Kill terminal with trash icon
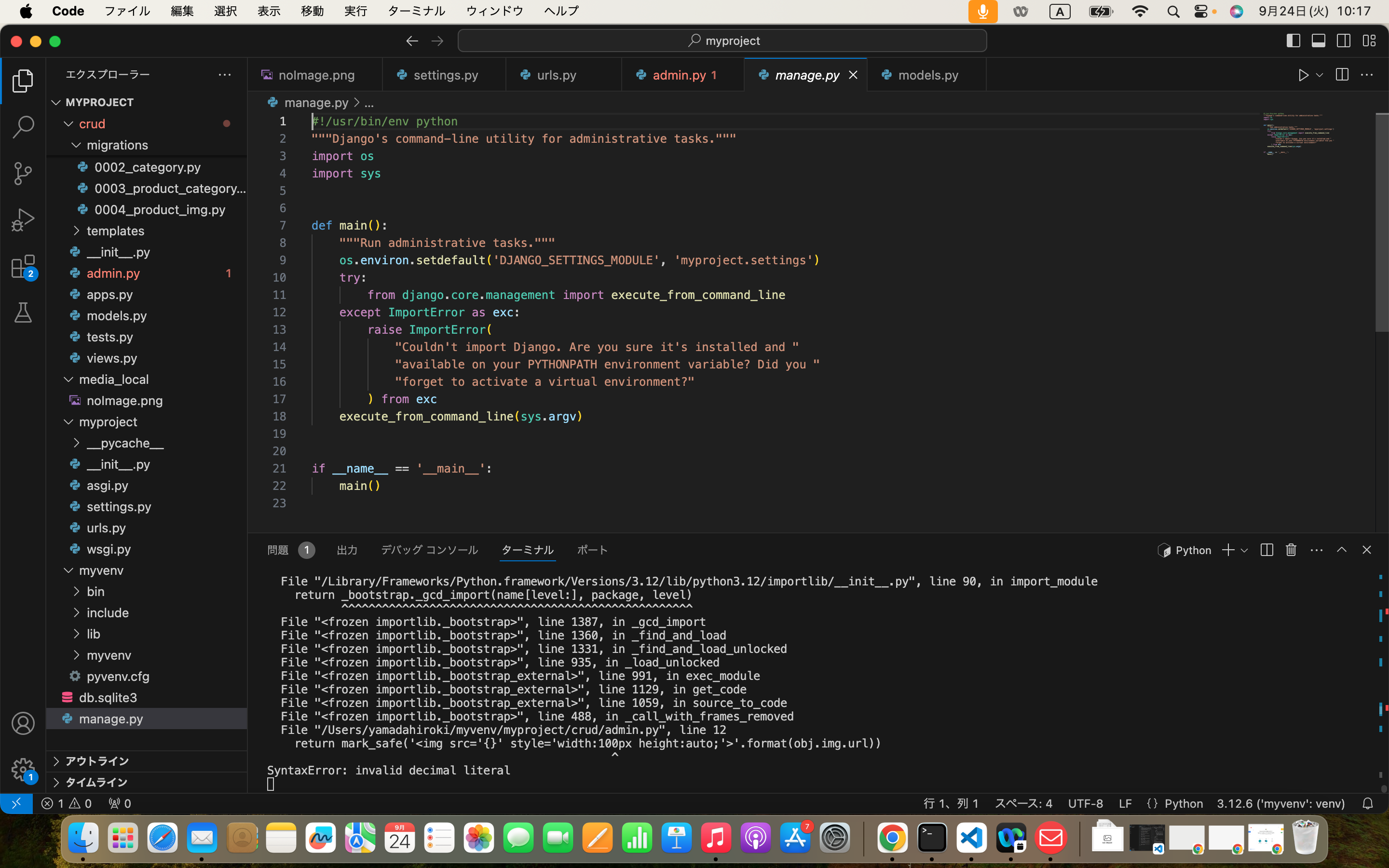This screenshot has width=1389, height=868. 1291,550
